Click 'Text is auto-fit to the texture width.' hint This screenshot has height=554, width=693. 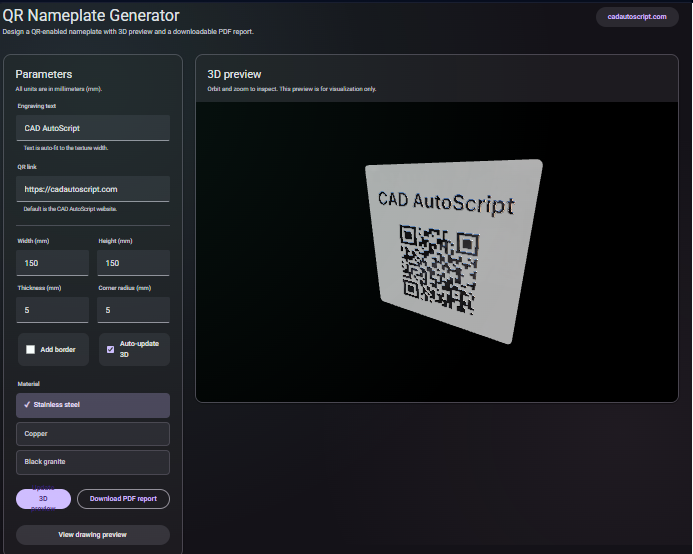pyautogui.click(x=66, y=148)
